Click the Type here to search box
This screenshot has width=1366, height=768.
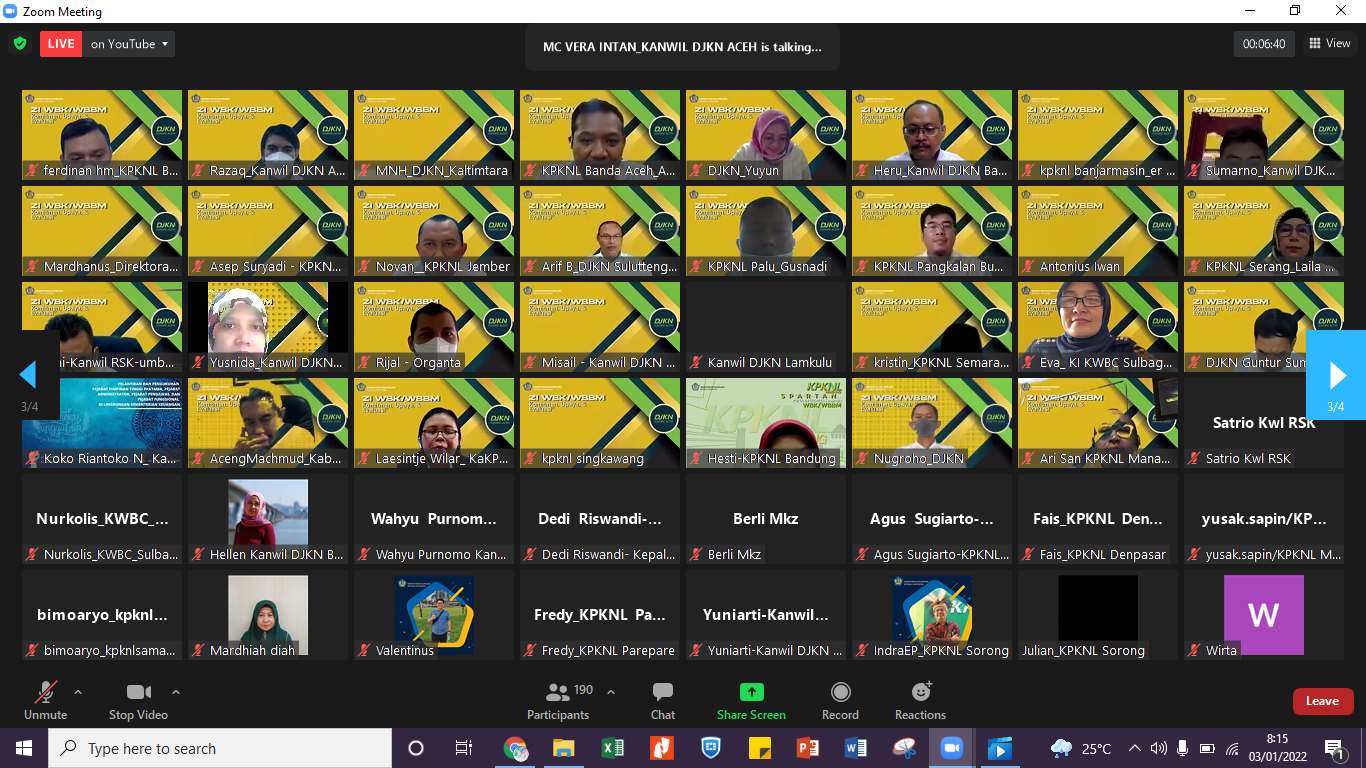[x=220, y=748]
